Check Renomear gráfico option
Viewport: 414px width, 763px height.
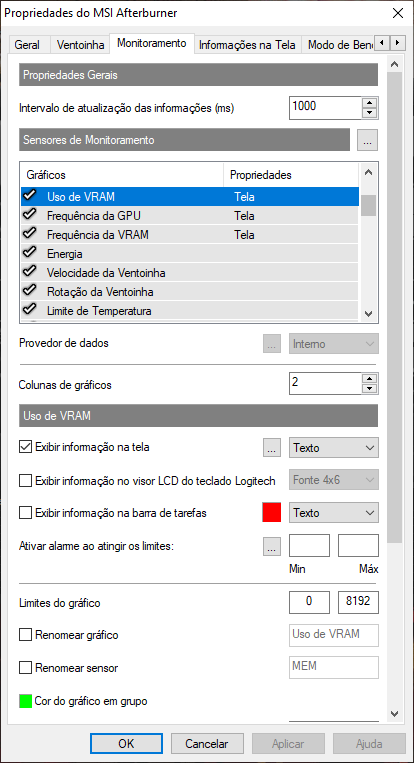25,635
